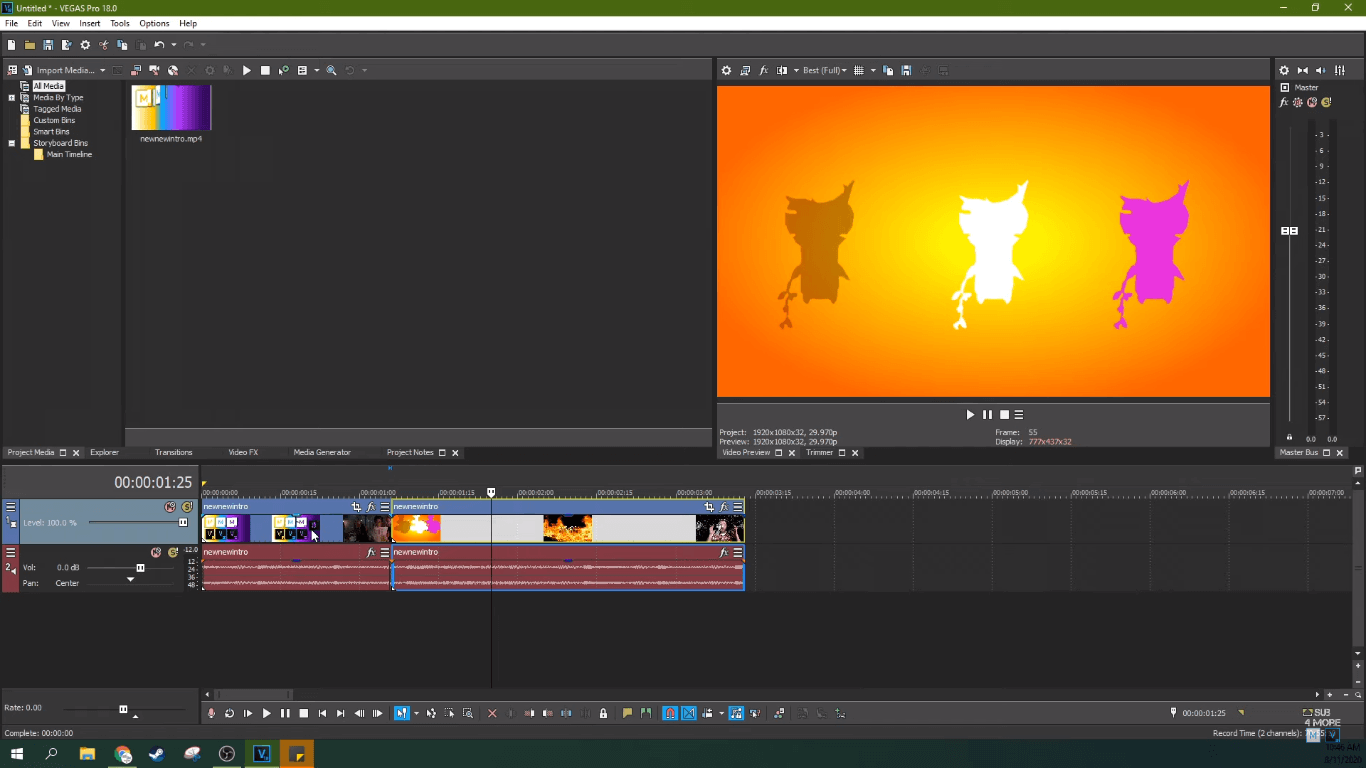Solo the audio track
This screenshot has height=768, width=1366.
172,553
